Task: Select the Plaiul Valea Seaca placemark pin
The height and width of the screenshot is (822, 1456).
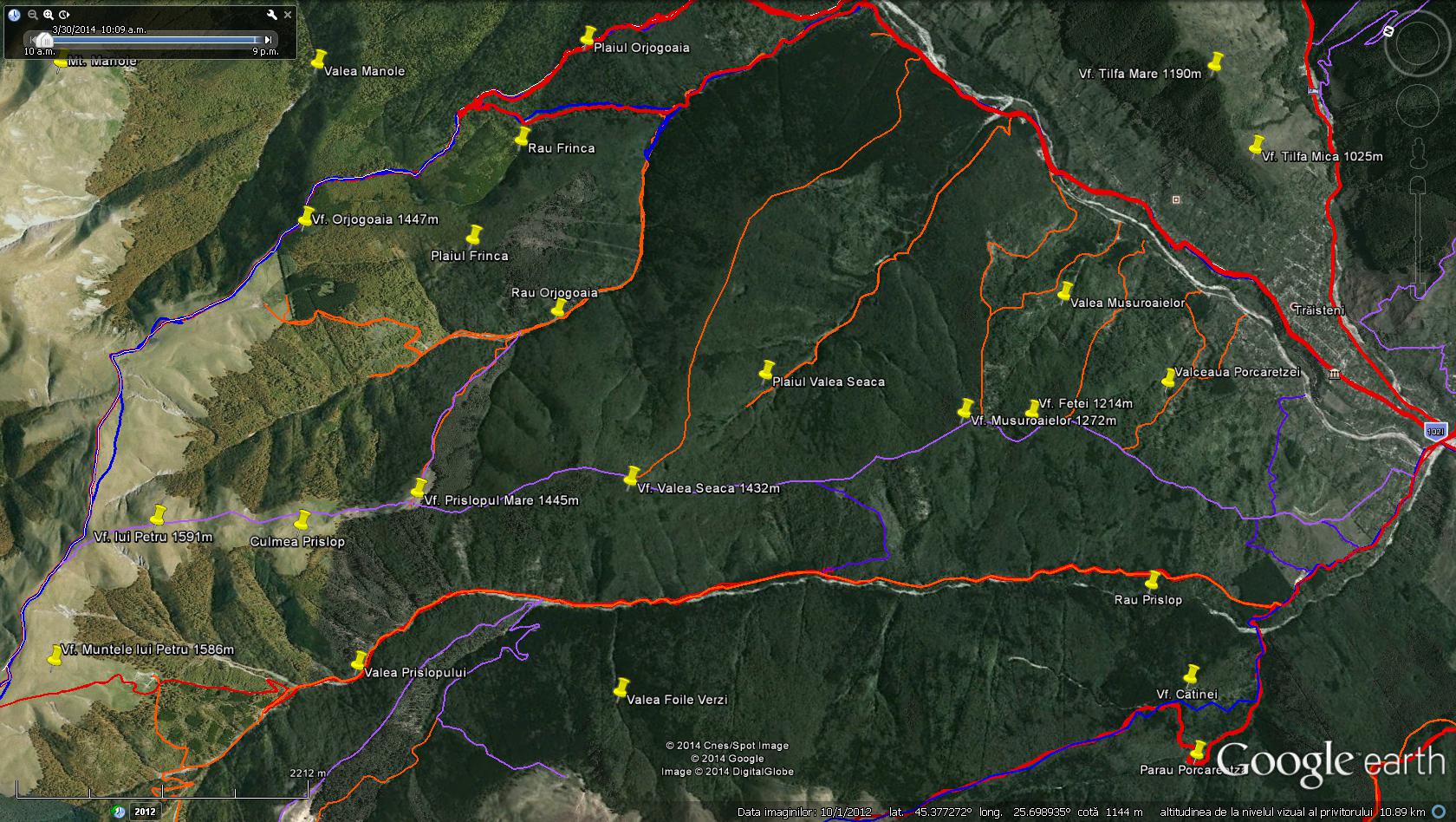Action: click(x=766, y=370)
